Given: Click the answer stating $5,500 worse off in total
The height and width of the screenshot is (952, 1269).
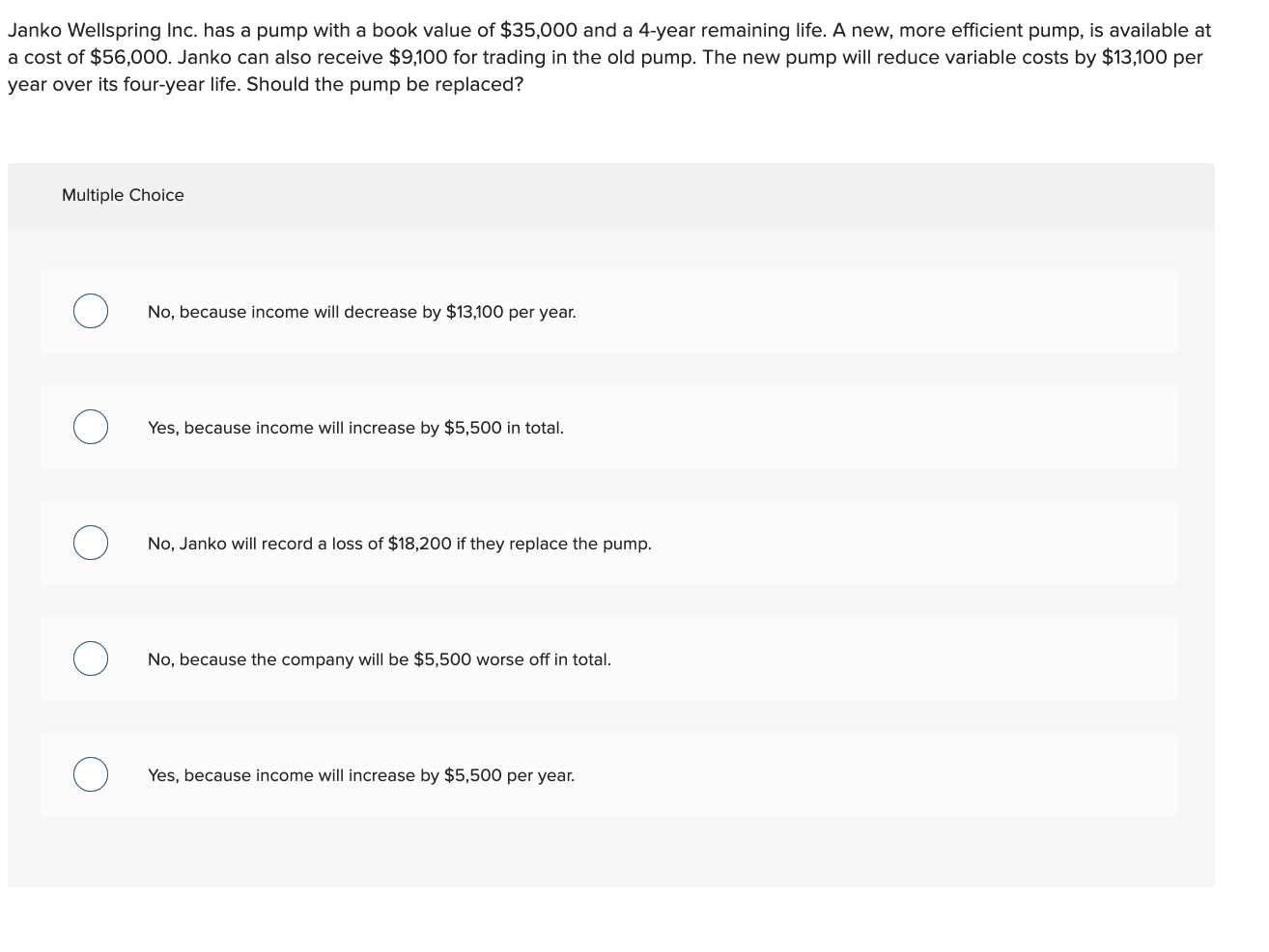Looking at the screenshot, I should (x=380, y=659).
